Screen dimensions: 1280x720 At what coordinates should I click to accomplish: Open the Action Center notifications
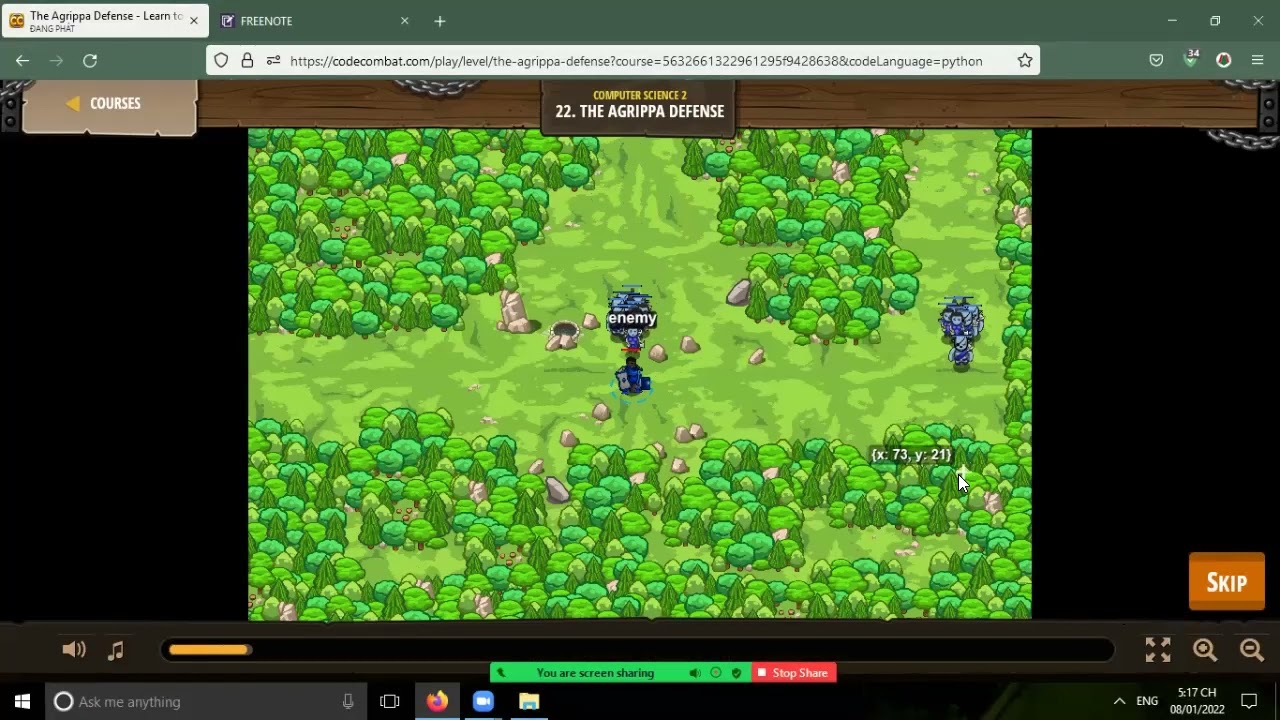[1249, 701]
